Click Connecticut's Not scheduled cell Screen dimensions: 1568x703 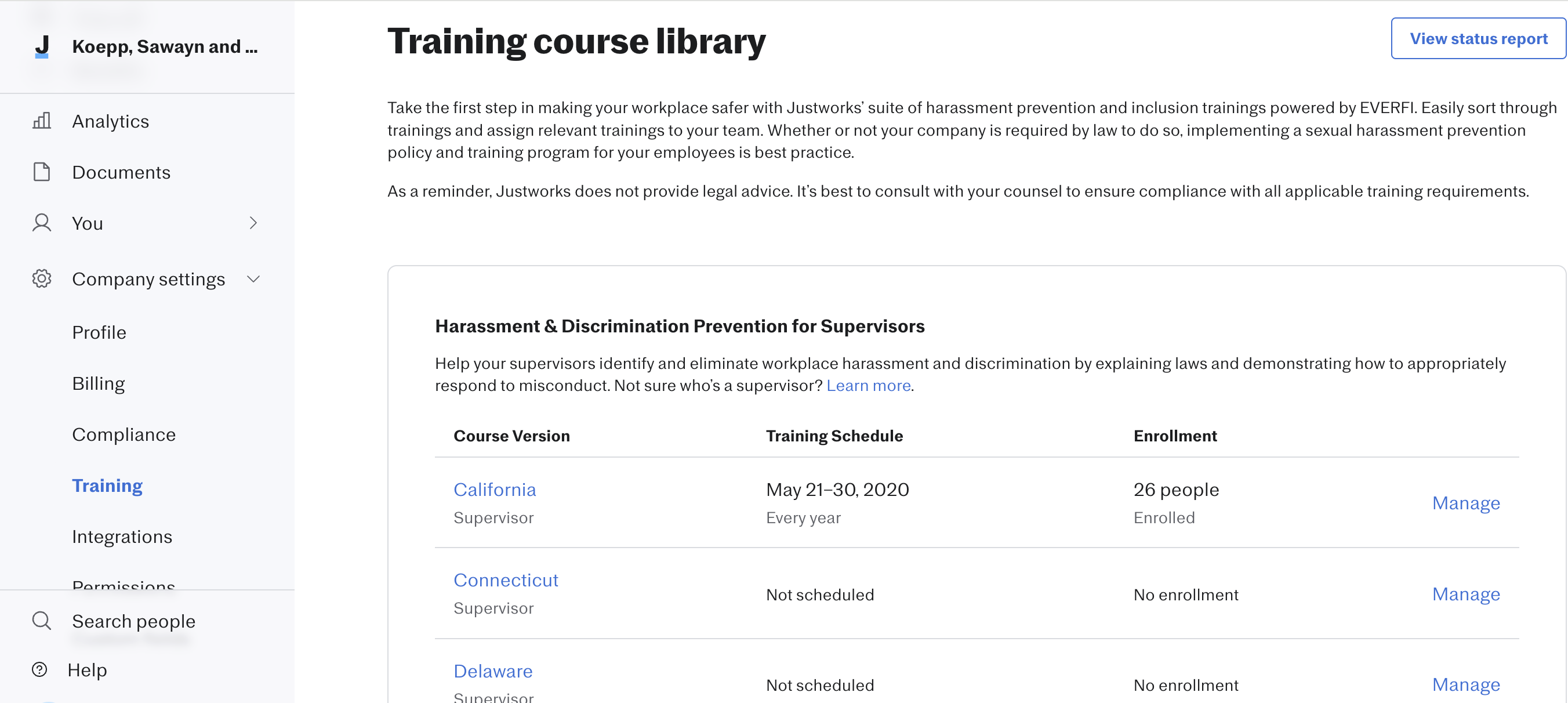pos(819,595)
